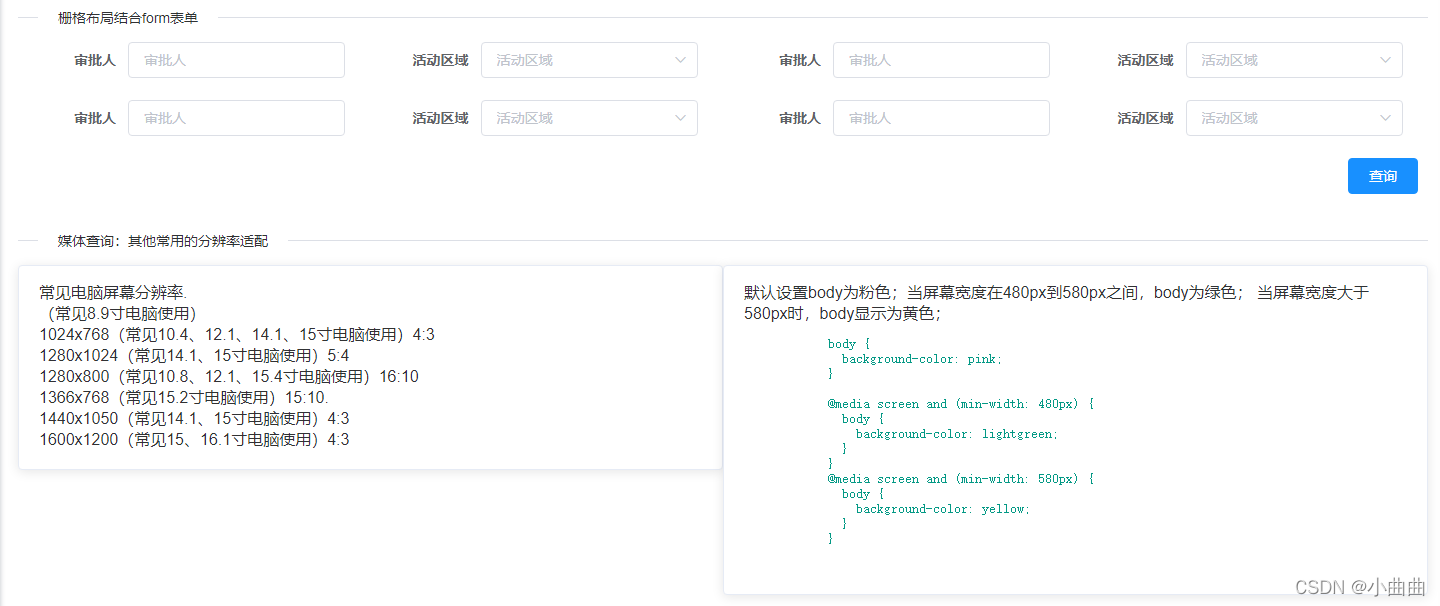Click the first 审批人 input field

pyautogui.click(x=236, y=60)
